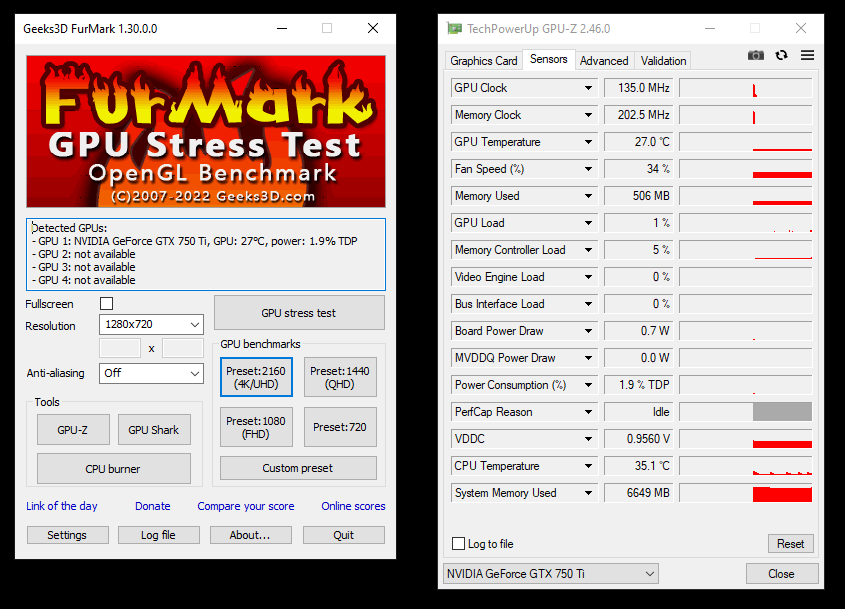
Task: Follow the Link of the day
Action: (61, 506)
